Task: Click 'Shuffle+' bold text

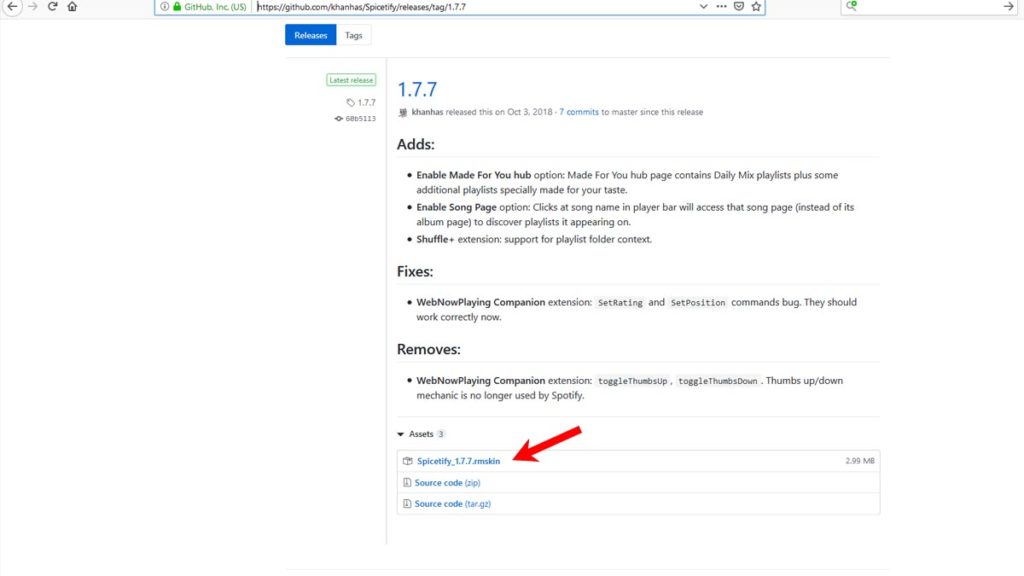Action: (435, 239)
